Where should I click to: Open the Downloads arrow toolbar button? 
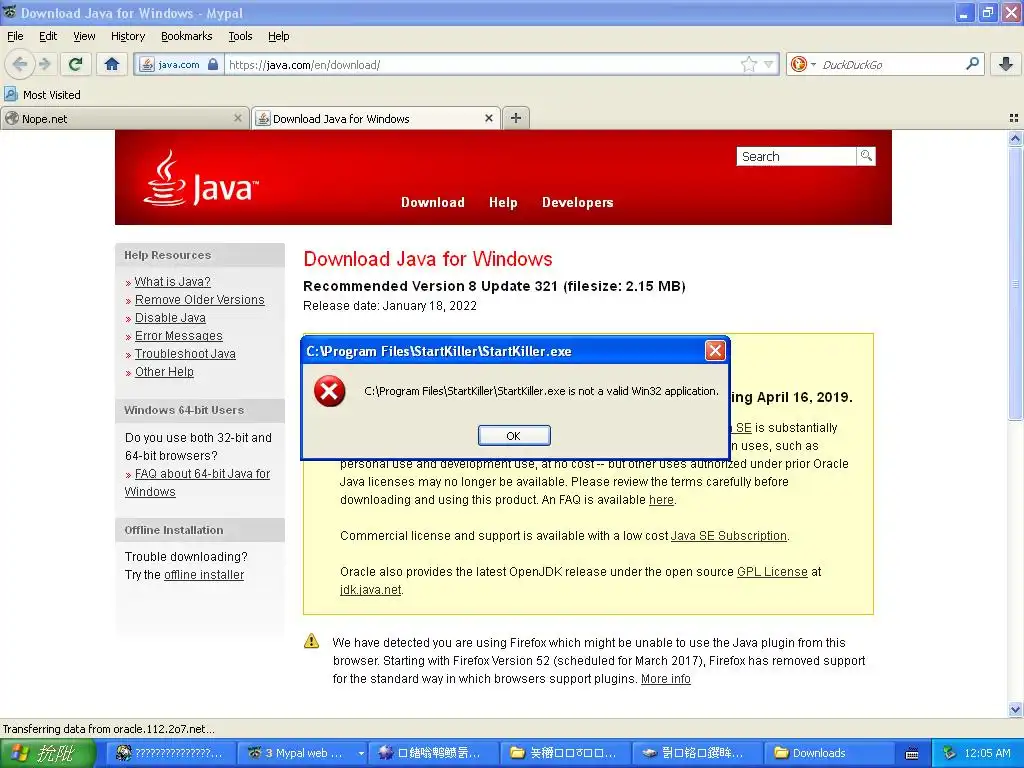pos(1006,64)
